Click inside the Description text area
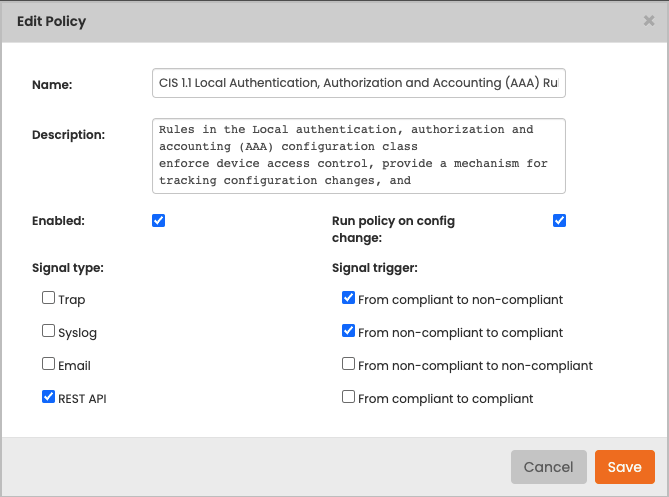Viewport: 669px width, 497px height. click(x=358, y=156)
